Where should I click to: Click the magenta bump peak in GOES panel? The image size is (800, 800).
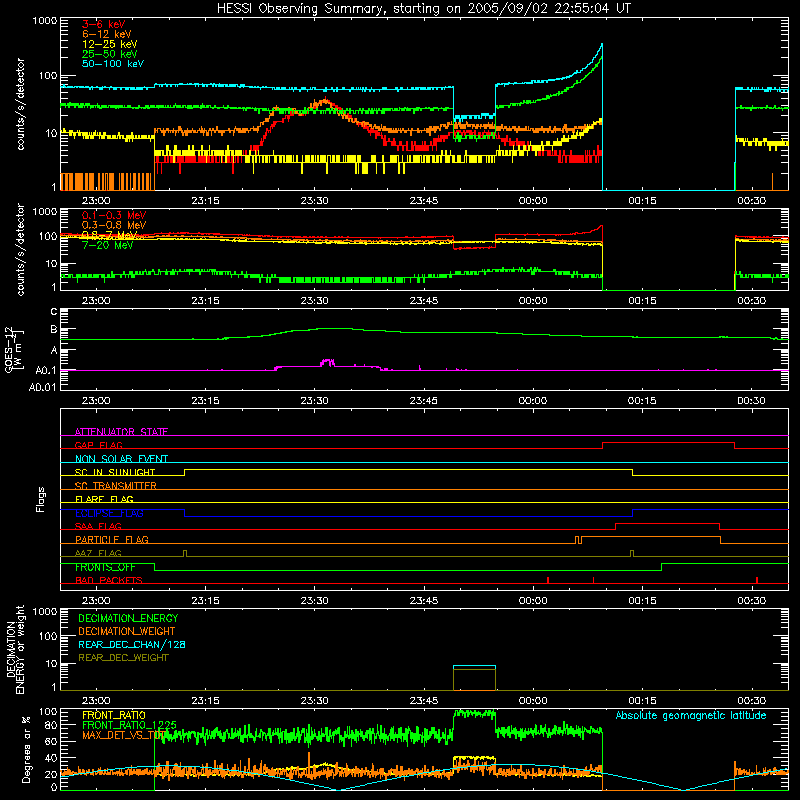coord(328,361)
